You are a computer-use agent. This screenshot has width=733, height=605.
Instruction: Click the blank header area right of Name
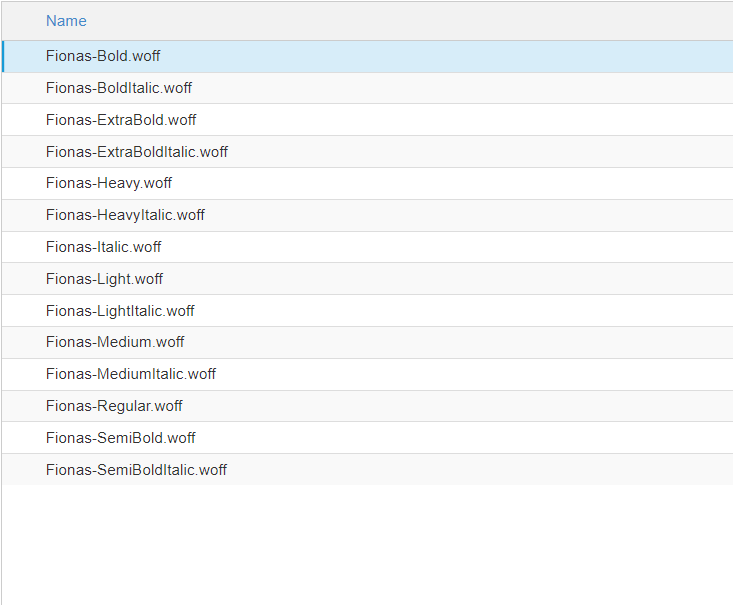410,21
